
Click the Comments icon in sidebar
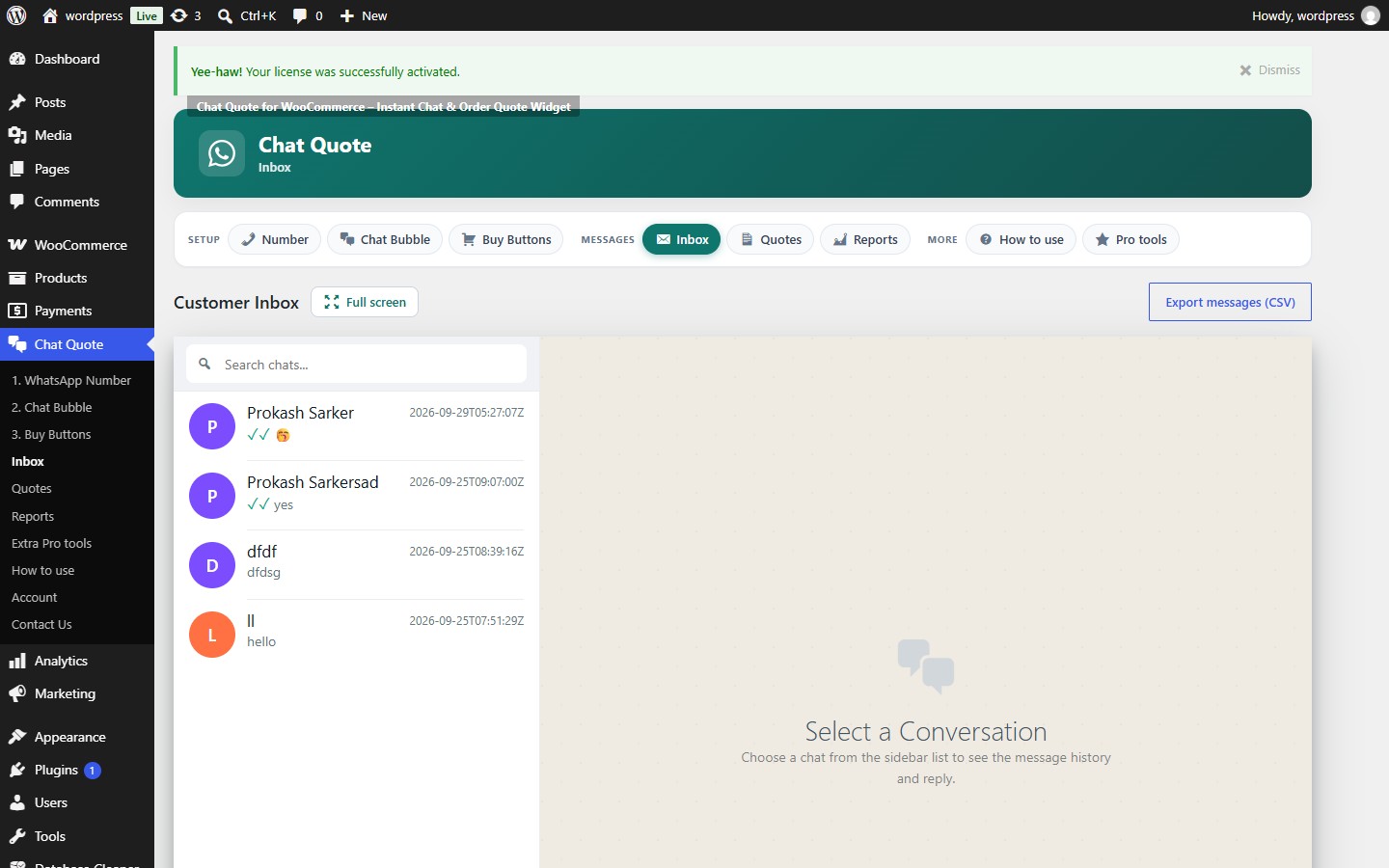pos(17,202)
